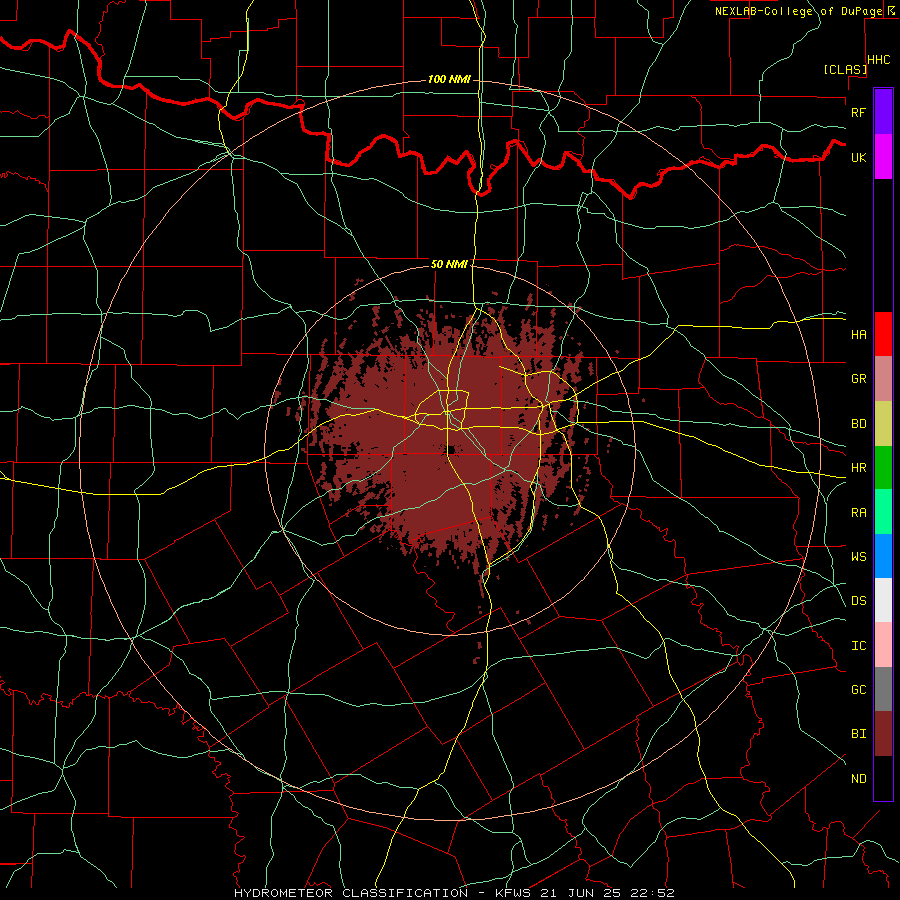Click the HR green legend swatch
900x900 pixels.
pyautogui.click(x=883, y=468)
